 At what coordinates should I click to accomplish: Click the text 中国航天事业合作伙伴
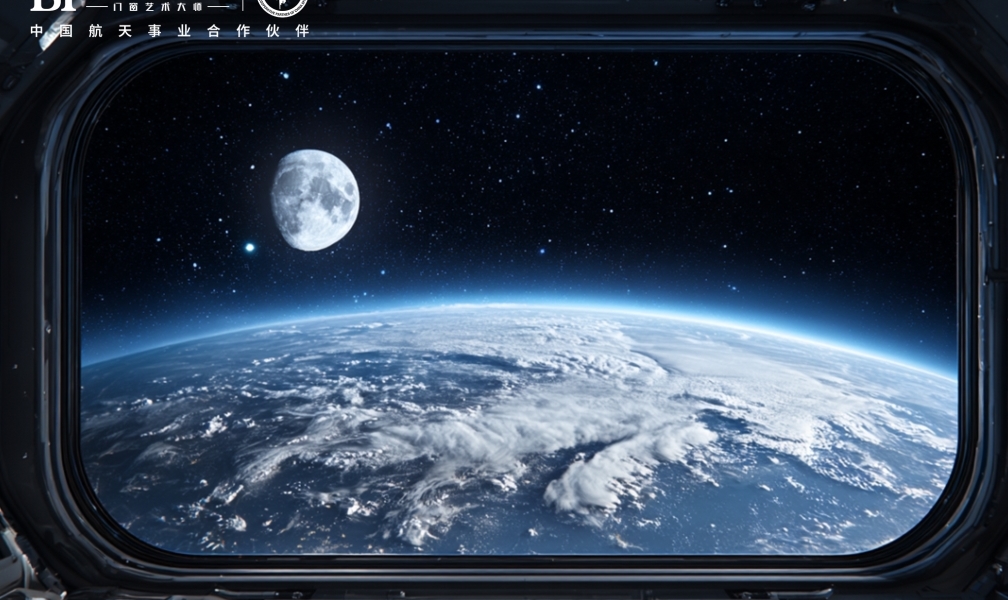170,31
